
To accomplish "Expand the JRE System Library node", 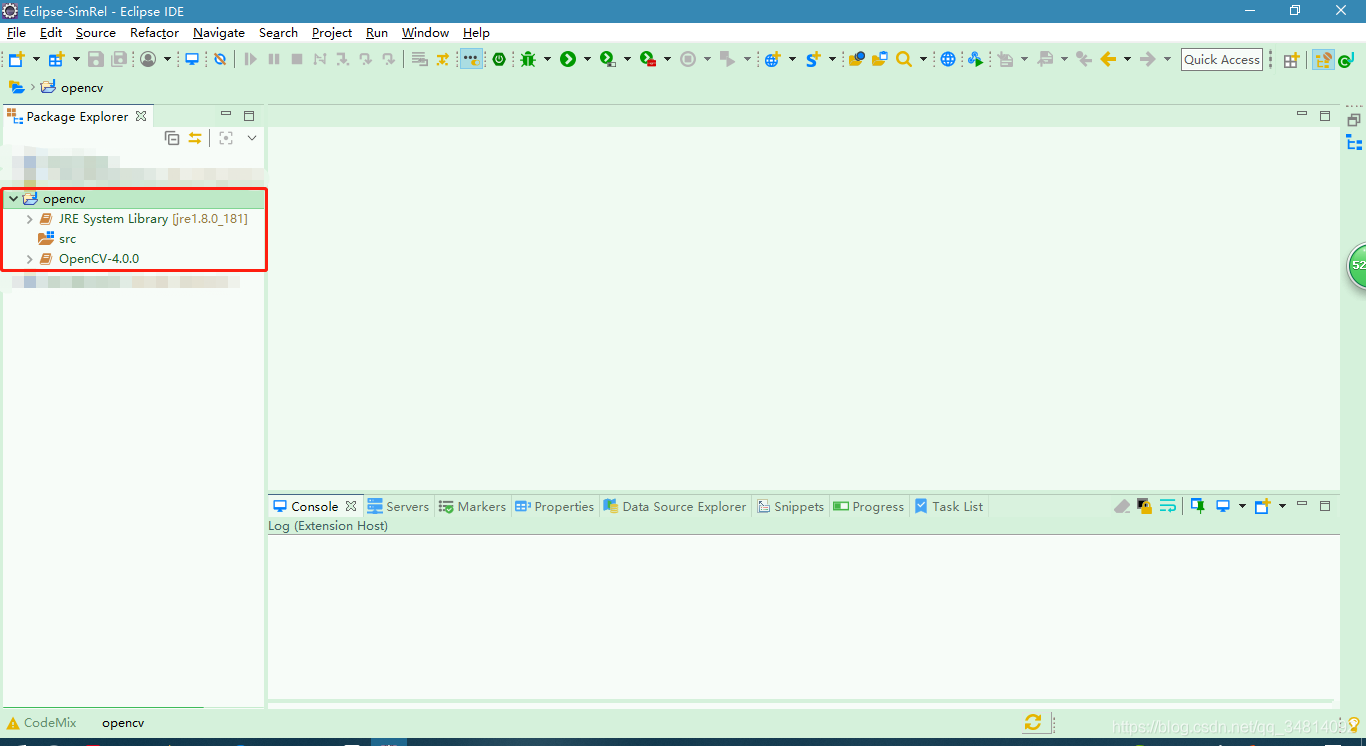I will [x=29, y=218].
